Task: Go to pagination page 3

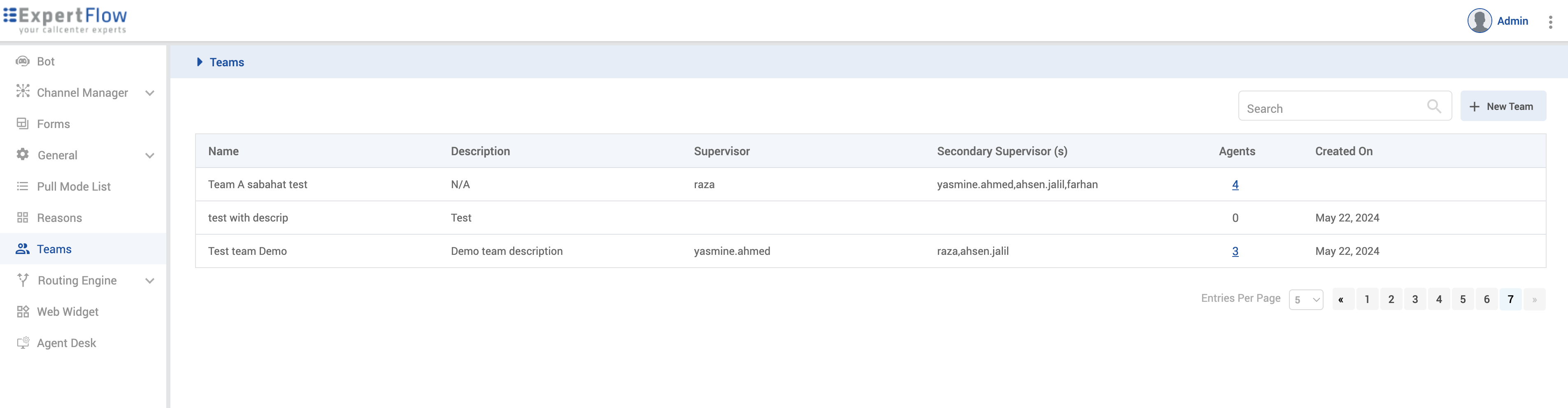Action: [x=1414, y=300]
